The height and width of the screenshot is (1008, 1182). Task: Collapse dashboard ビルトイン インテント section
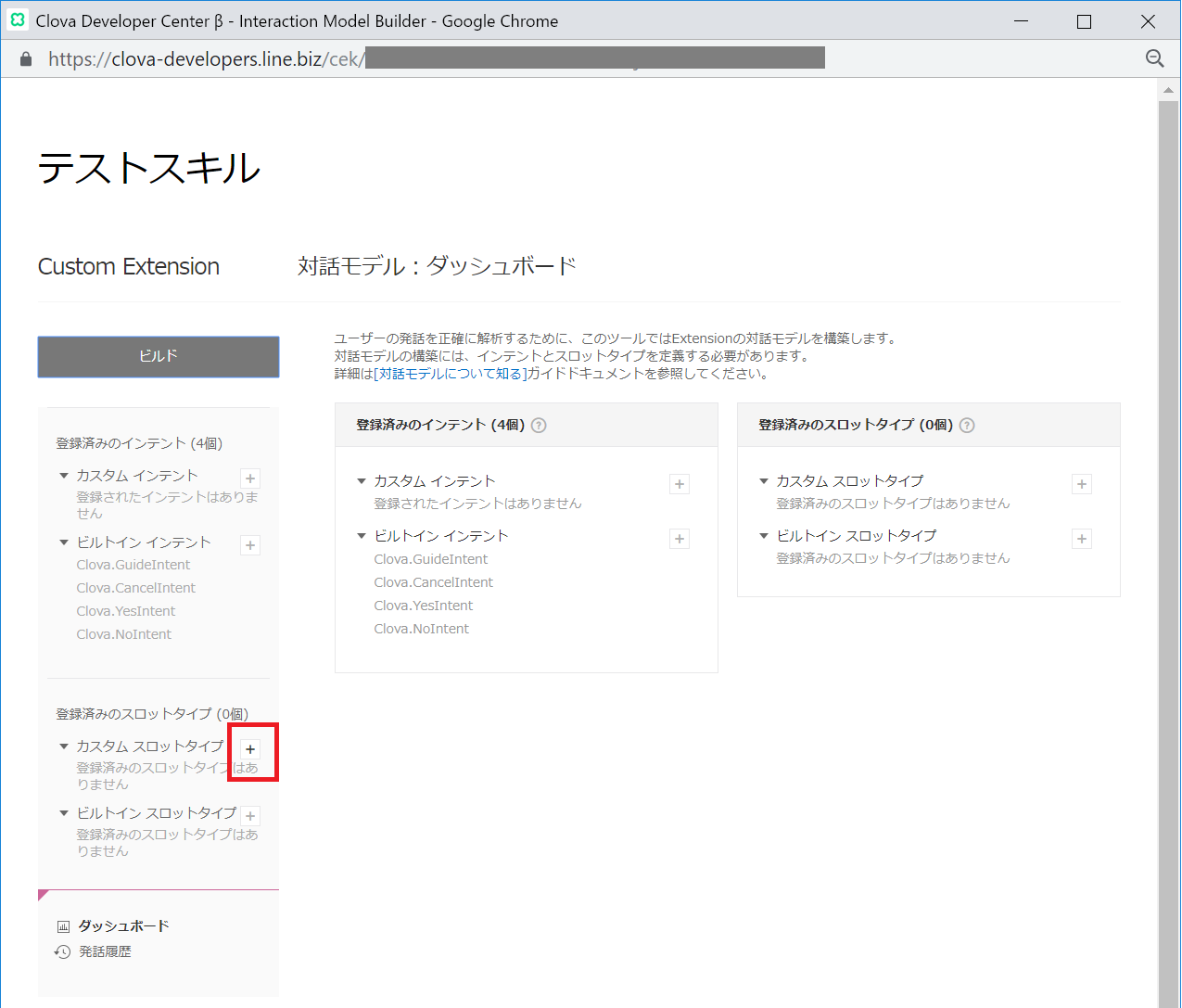[362, 536]
